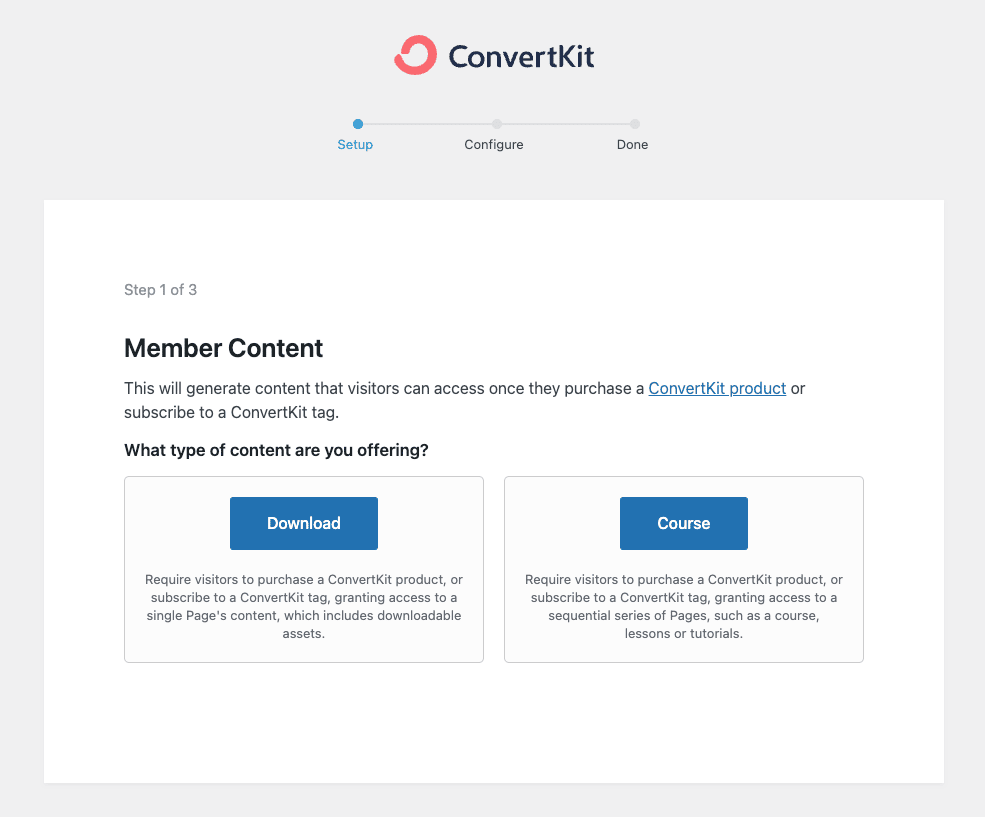The width and height of the screenshot is (985, 817).
Task: Go to the Setup step label
Action: (x=355, y=144)
